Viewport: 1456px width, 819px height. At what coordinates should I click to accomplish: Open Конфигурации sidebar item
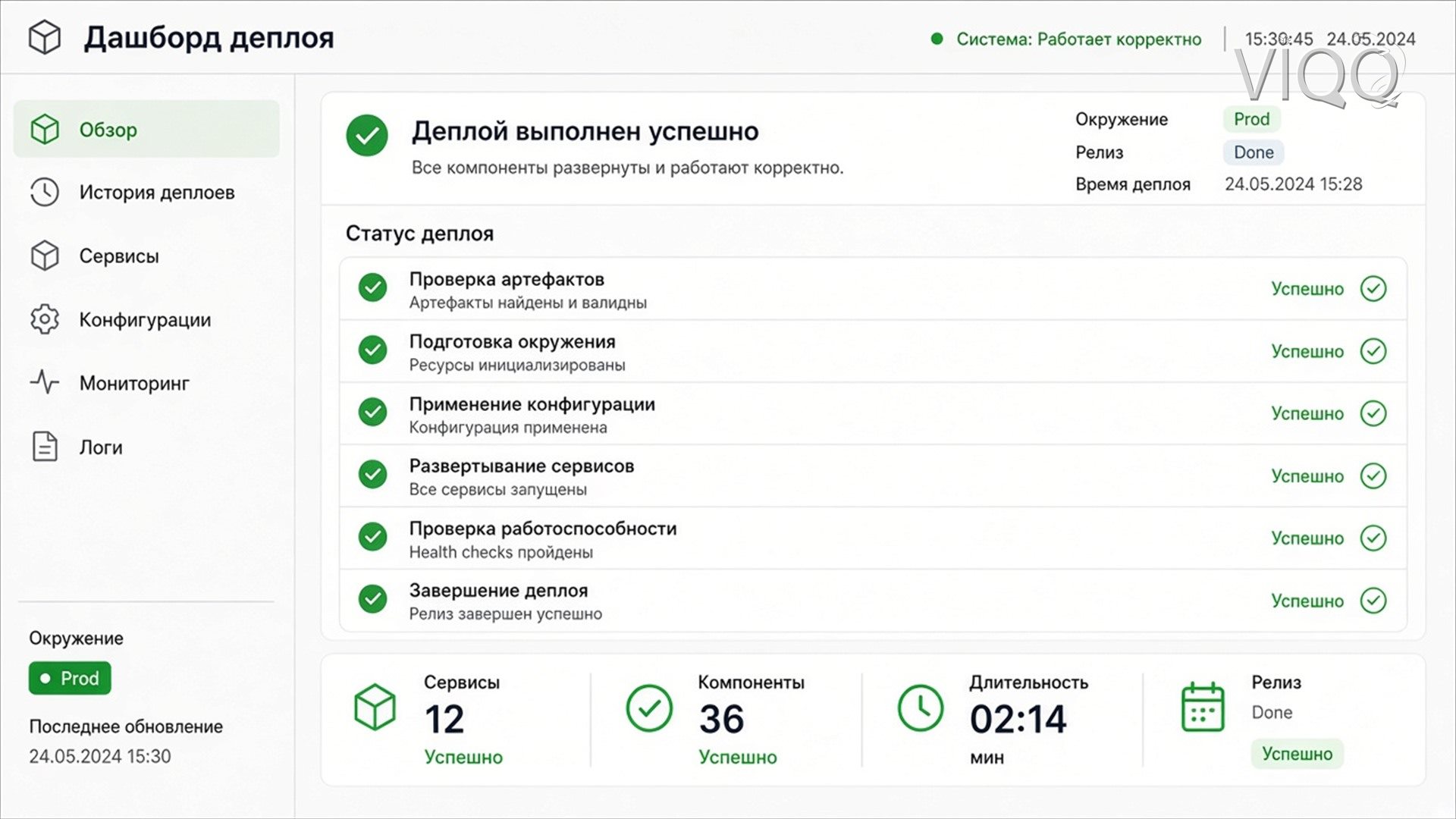[146, 320]
